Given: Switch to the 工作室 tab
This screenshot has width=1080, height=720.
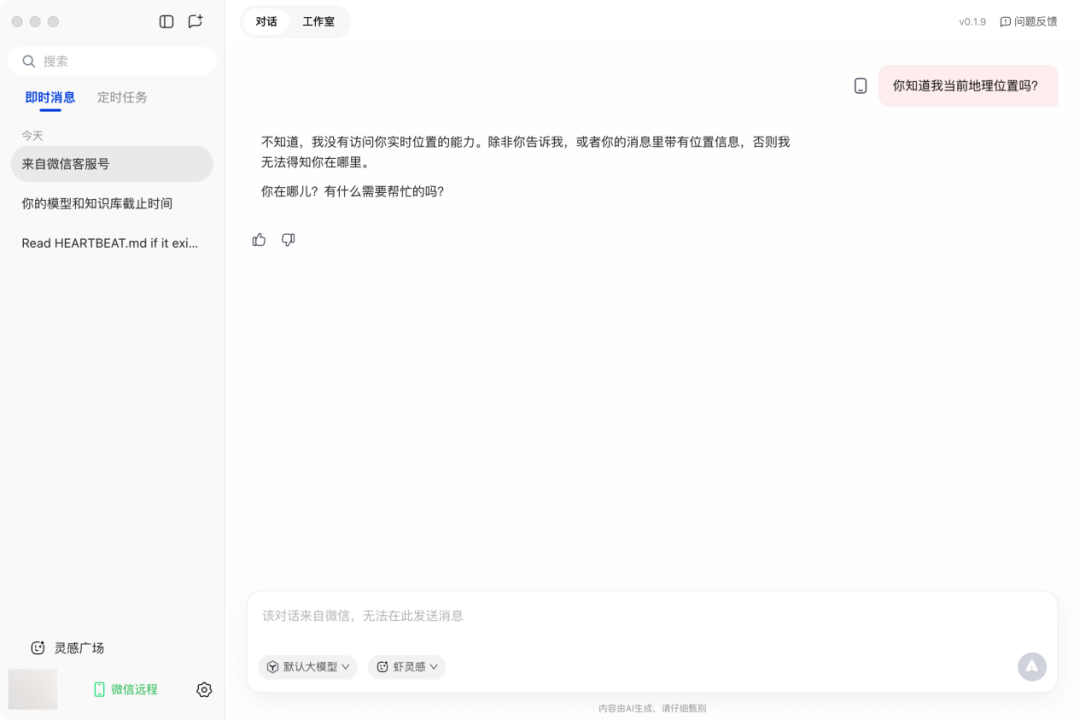Looking at the screenshot, I should (319, 22).
